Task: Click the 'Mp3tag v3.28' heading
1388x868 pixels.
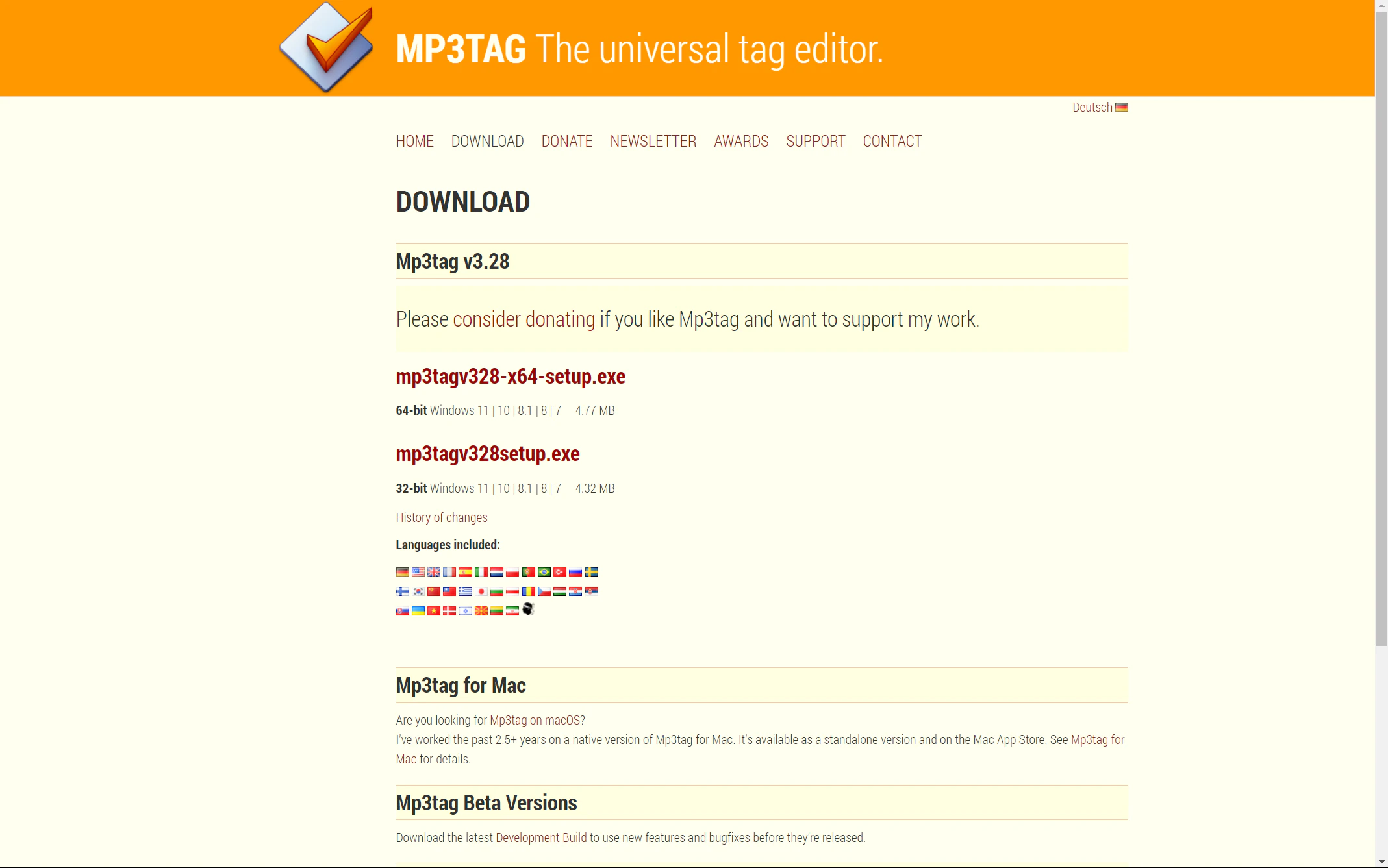Action: point(453,262)
